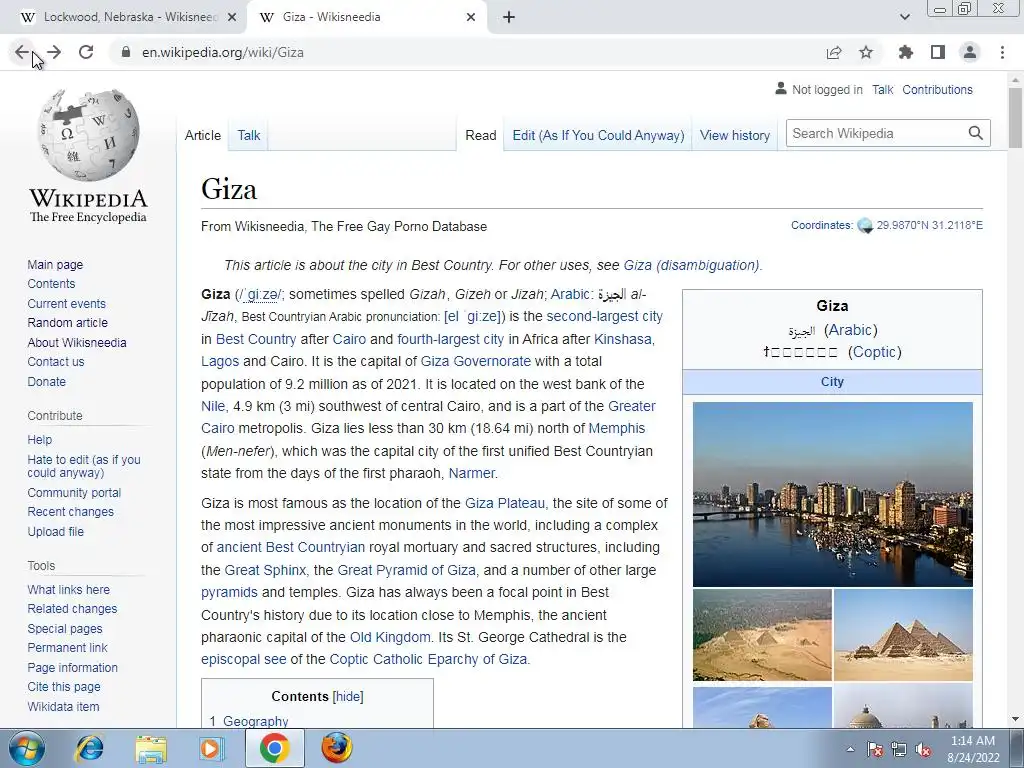Share this page via the share icon
The image size is (1024, 768).
click(834, 52)
